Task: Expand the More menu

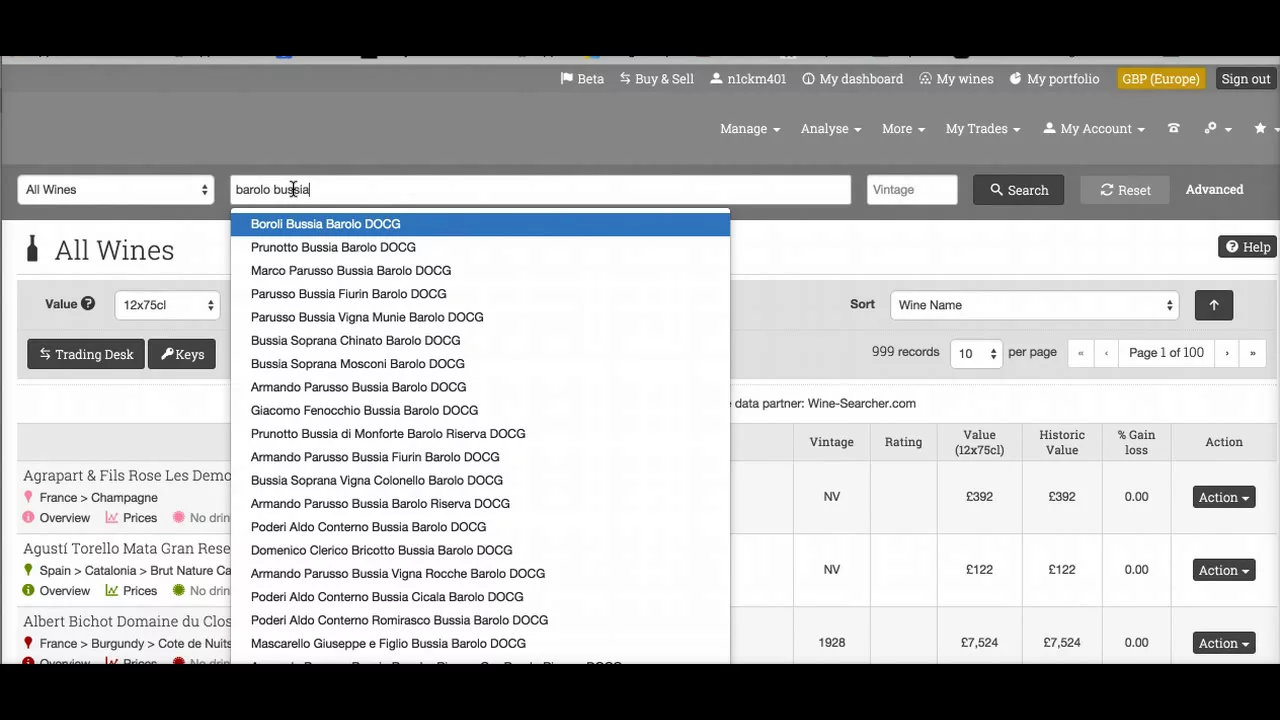Action: coord(903,129)
